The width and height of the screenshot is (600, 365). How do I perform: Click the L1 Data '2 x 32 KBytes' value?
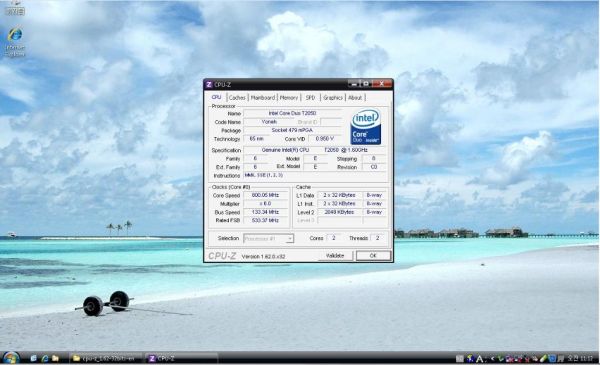point(339,195)
